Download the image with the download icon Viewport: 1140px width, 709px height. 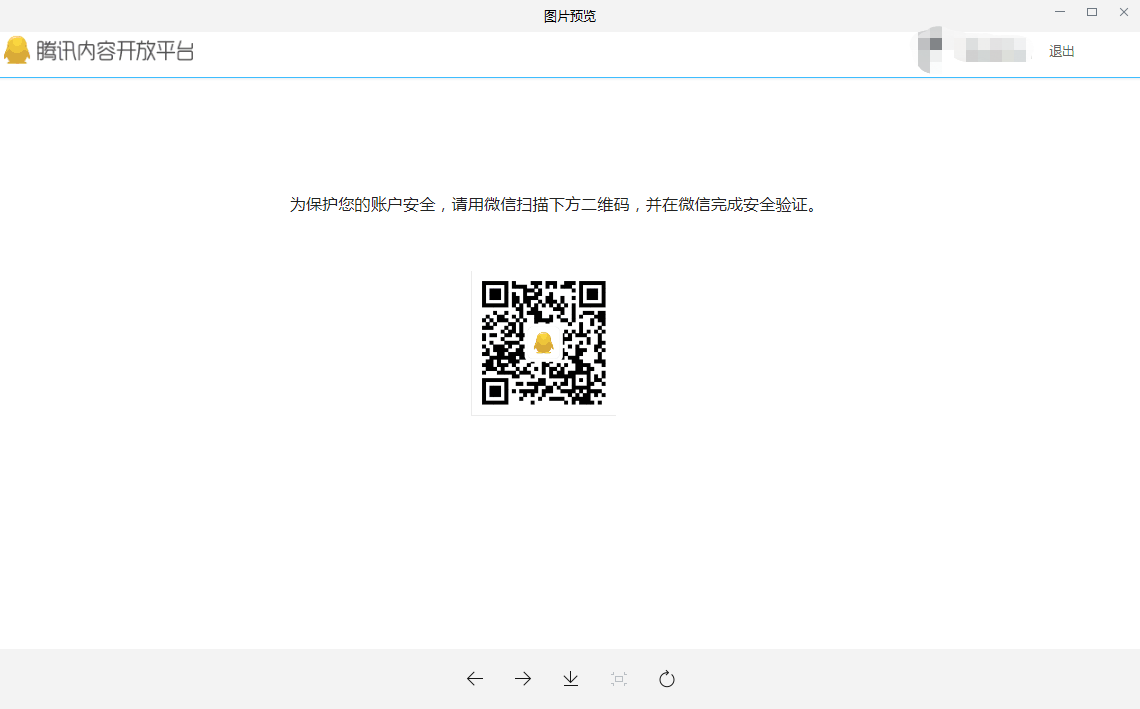[x=571, y=678]
